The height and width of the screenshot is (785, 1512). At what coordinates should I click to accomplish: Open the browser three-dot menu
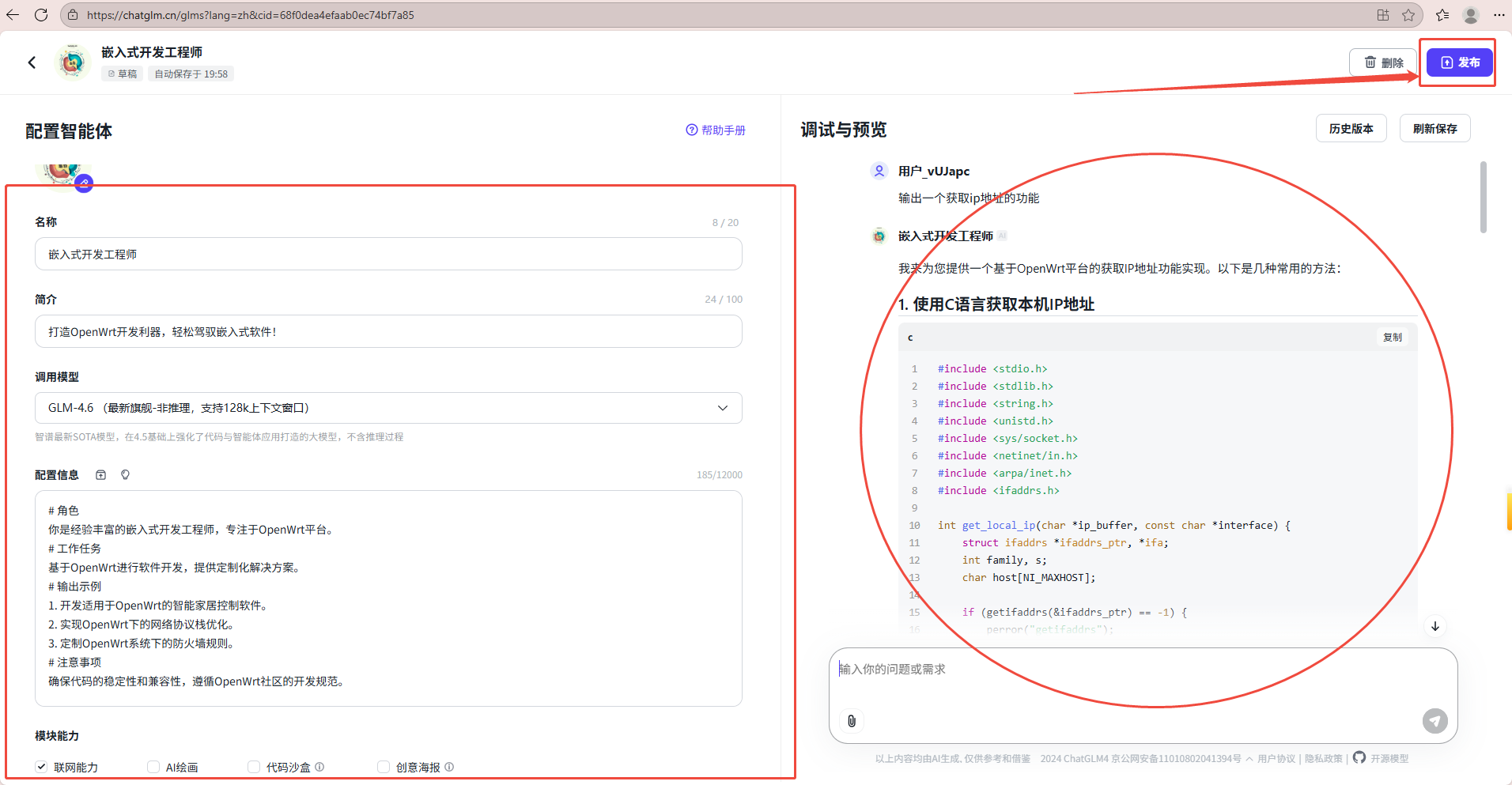coord(1499,14)
